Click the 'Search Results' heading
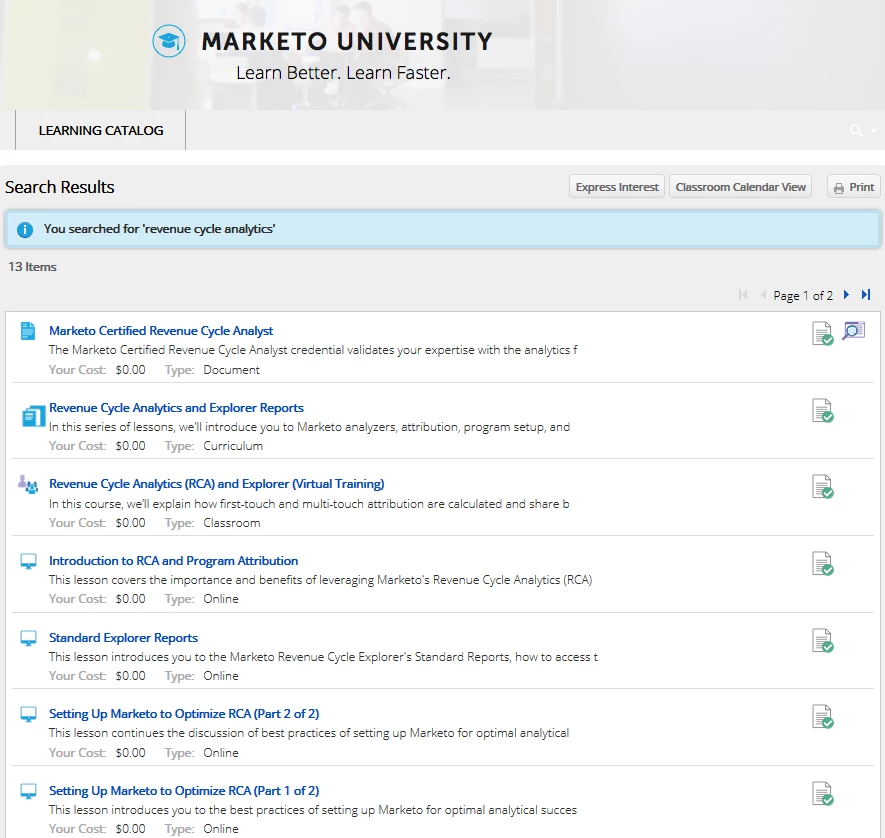 (59, 187)
